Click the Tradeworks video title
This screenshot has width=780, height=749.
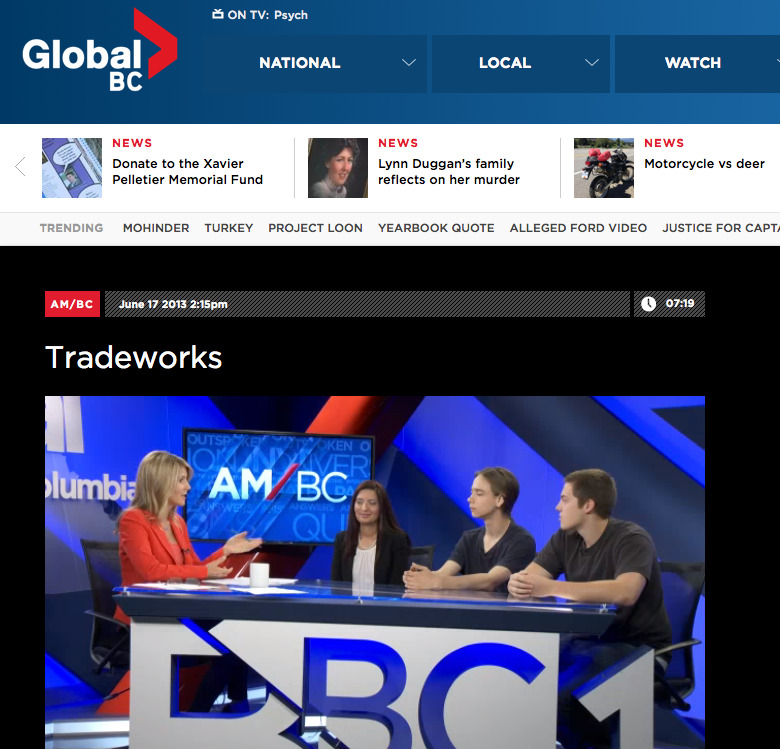point(133,357)
